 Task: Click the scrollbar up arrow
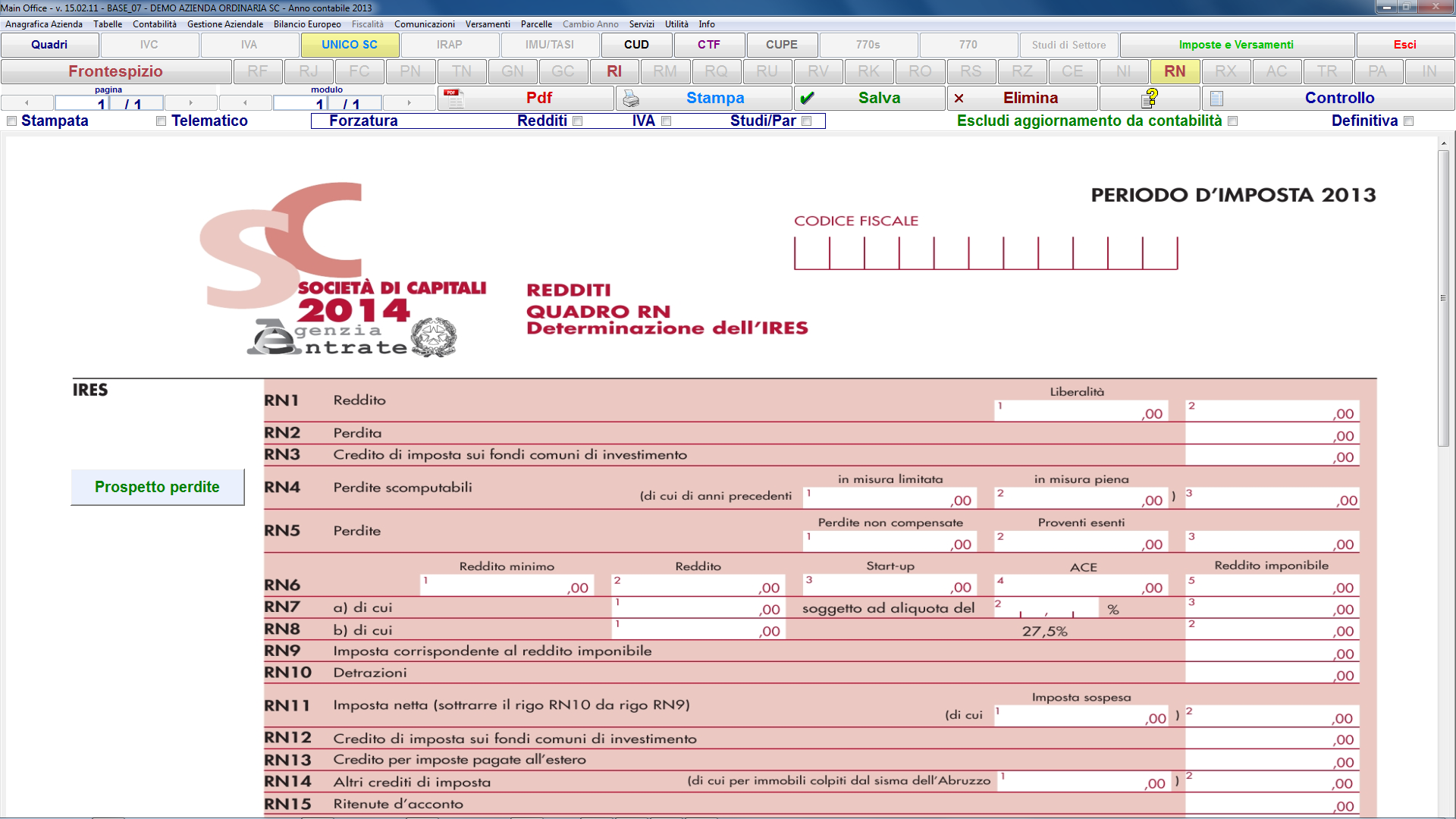point(1443,143)
